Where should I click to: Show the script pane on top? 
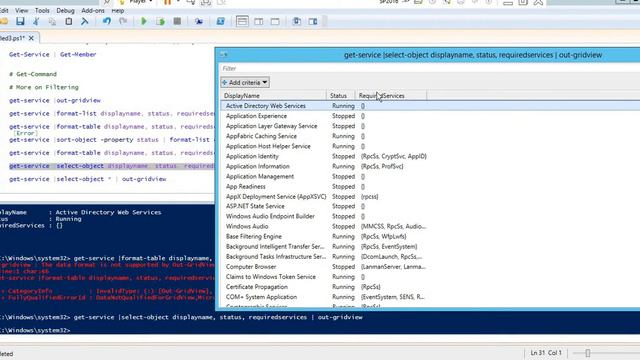[242, 21]
